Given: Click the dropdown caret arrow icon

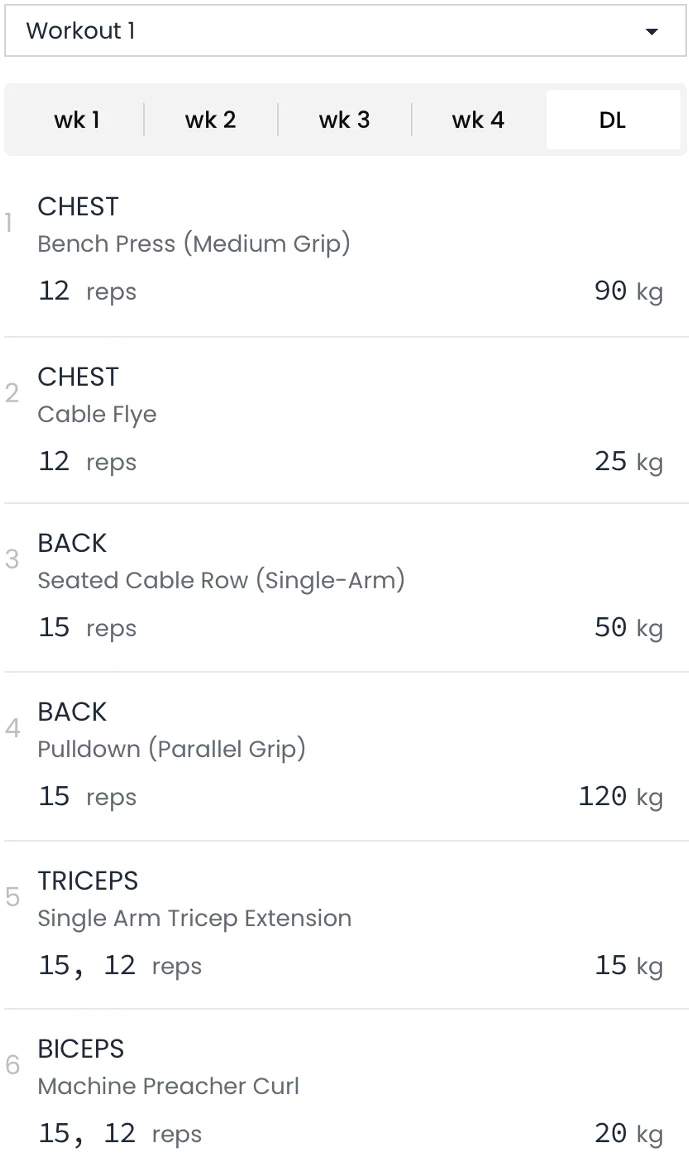Looking at the screenshot, I should 652,32.
